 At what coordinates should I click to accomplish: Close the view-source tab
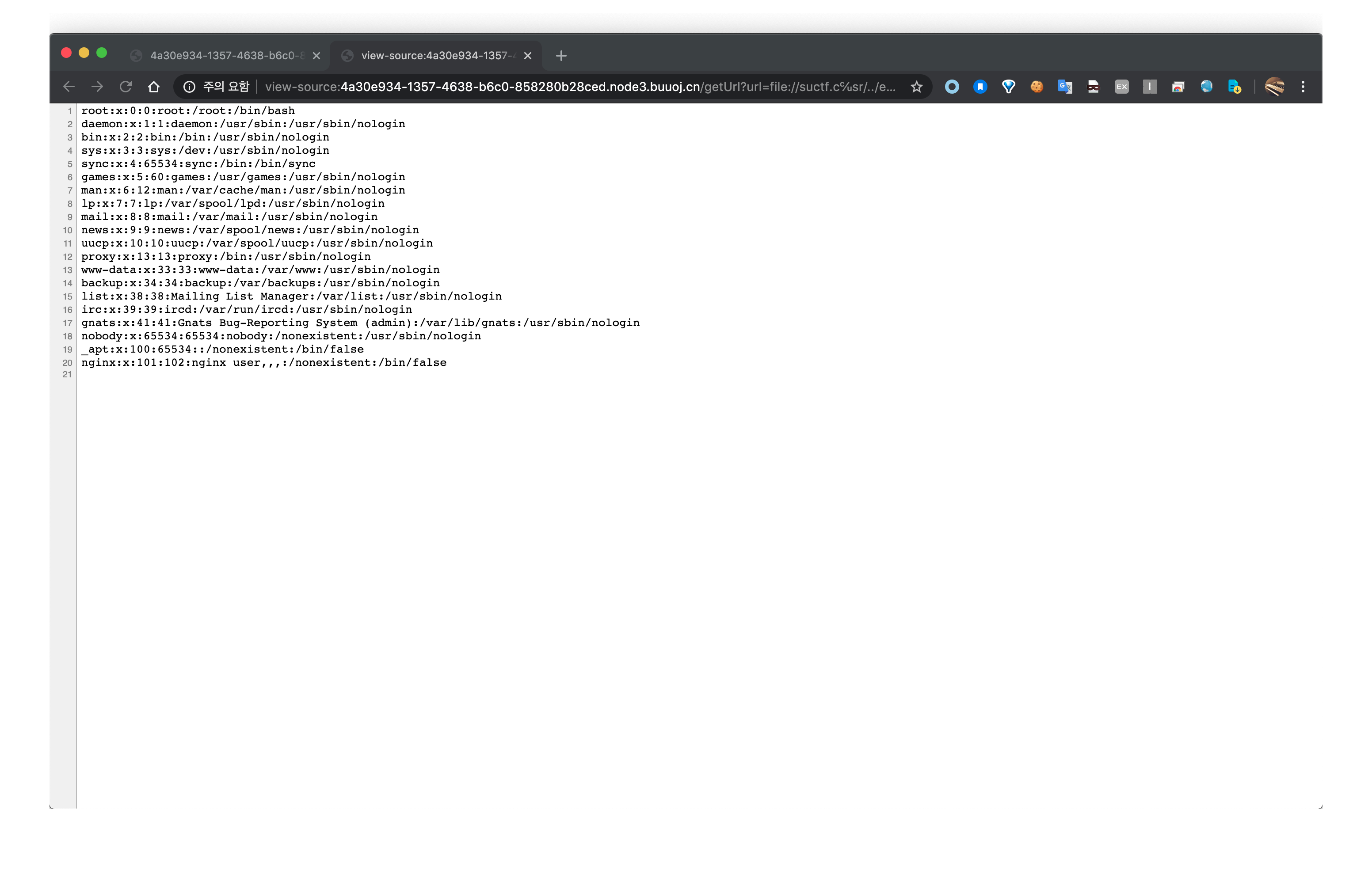(528, 55)
